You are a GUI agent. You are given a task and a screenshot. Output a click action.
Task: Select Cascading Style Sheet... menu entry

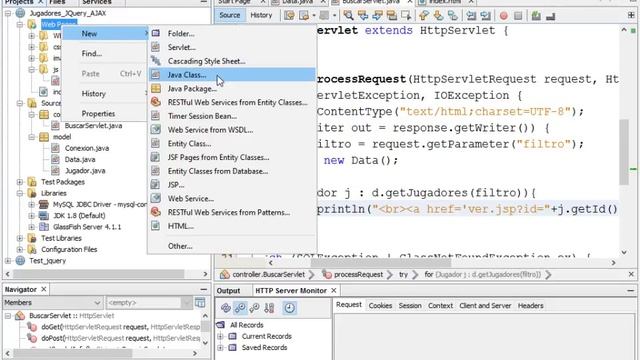pos(232,61)
